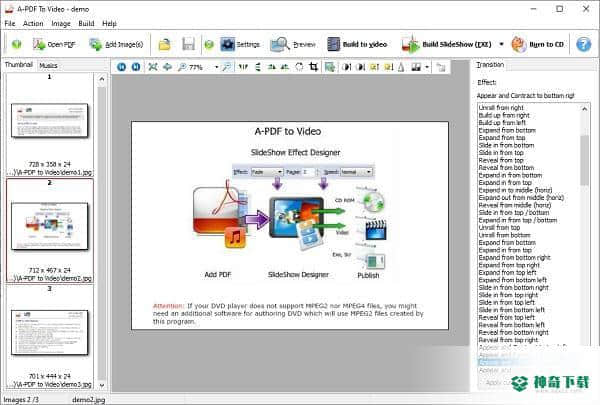
Task: Click the first yellow brightness icon
Action: [x=374, y=67]
